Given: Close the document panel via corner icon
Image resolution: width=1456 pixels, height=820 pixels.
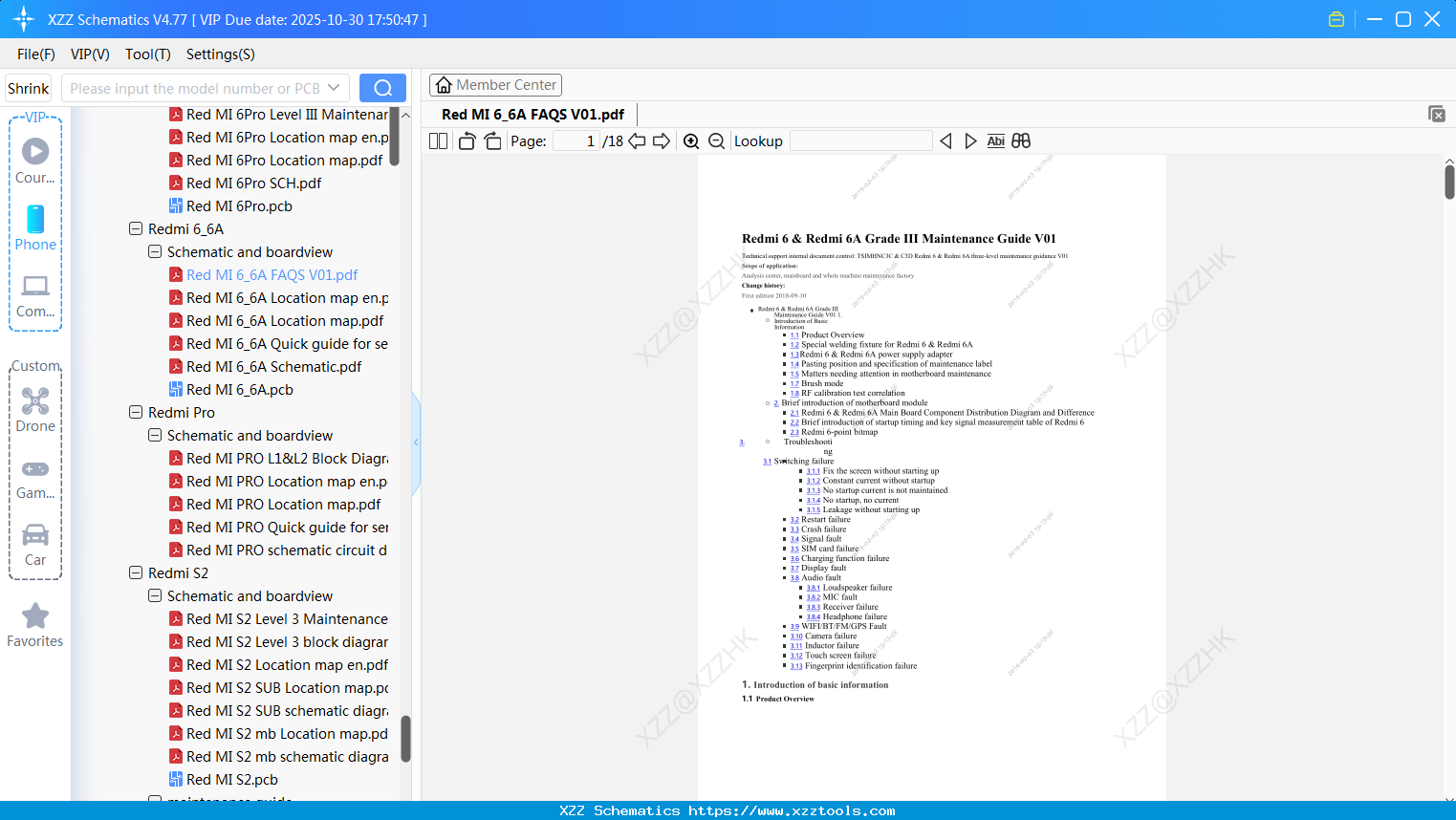Looking at the screenshot, I should tap(1437, 114).
